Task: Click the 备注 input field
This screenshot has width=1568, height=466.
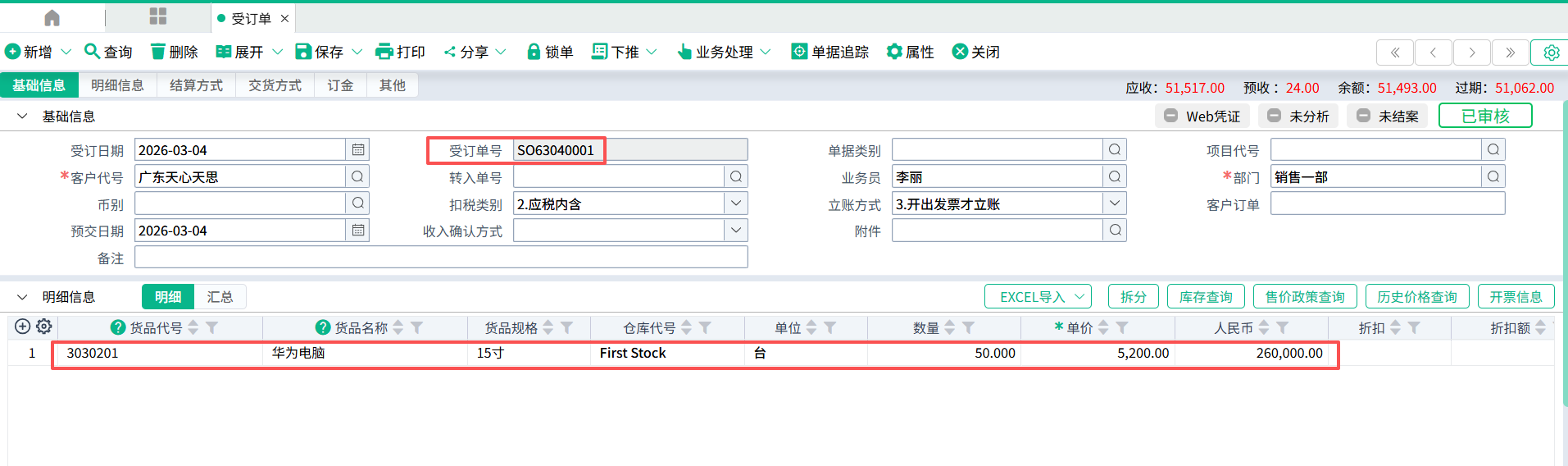Action: 441,258
